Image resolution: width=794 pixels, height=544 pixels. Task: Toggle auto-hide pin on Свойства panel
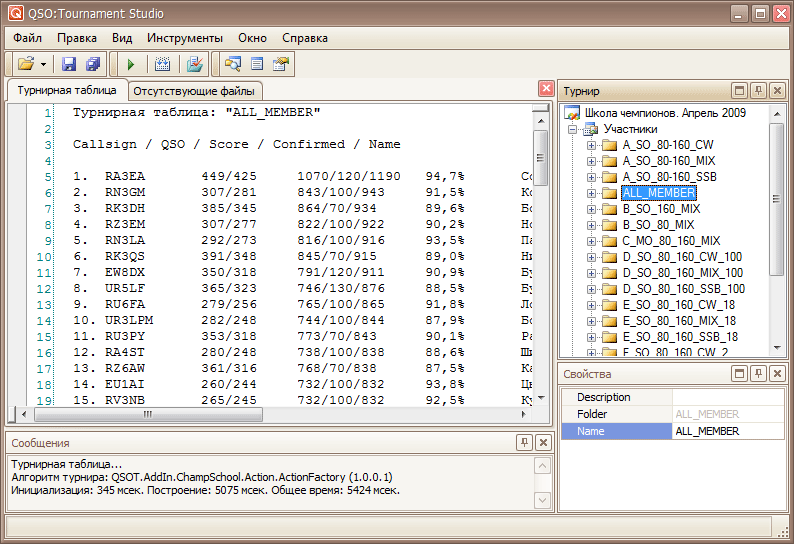pyautogui.click(x=758, y=373)
